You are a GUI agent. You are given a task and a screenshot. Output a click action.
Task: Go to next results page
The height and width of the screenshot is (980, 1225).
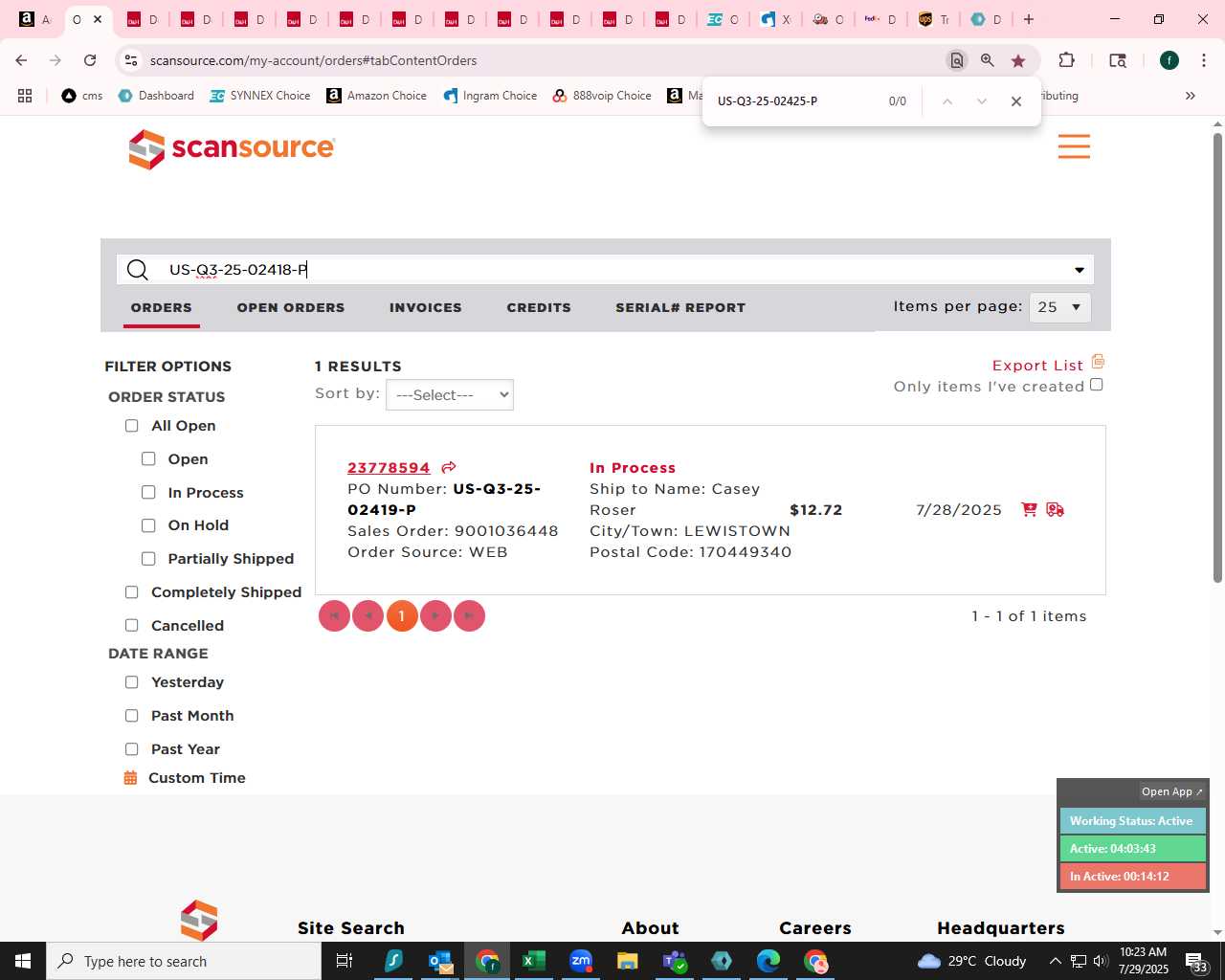point(435,615)
